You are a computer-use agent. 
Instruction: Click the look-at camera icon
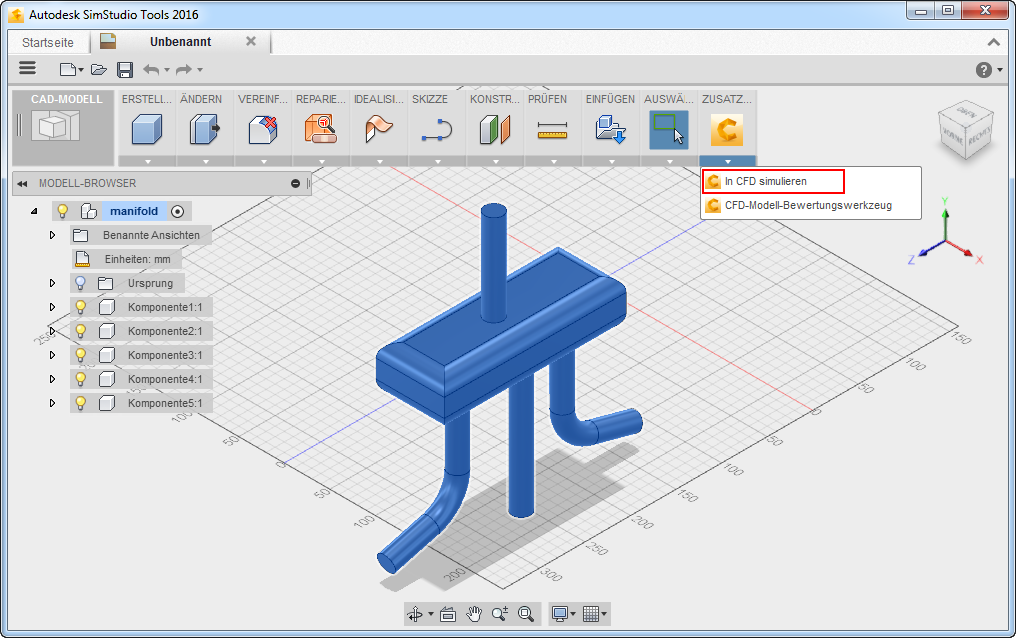(x=448, y=614)
